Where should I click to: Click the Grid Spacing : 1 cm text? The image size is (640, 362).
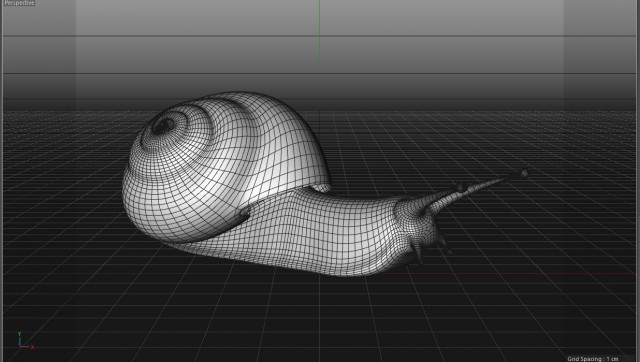pyautogui.click(x=593, y=359)
